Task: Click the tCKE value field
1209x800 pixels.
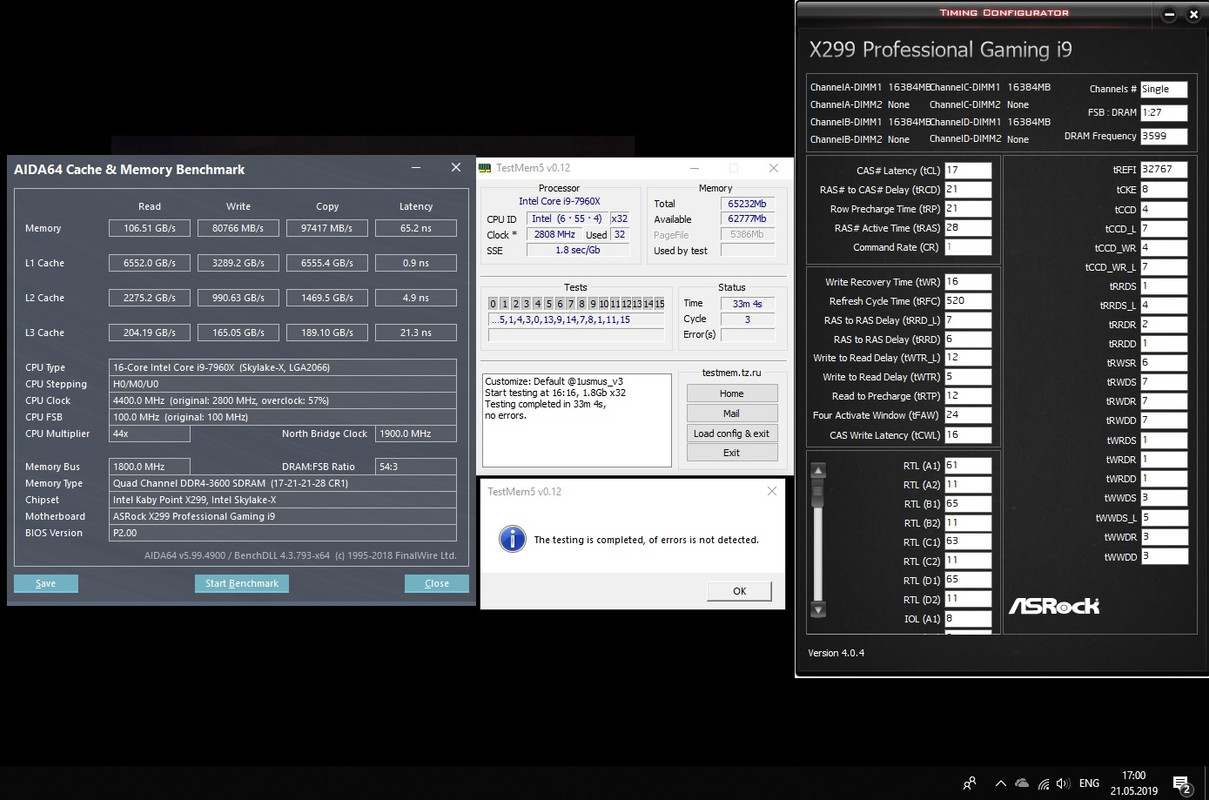Action: point(1163,189)
